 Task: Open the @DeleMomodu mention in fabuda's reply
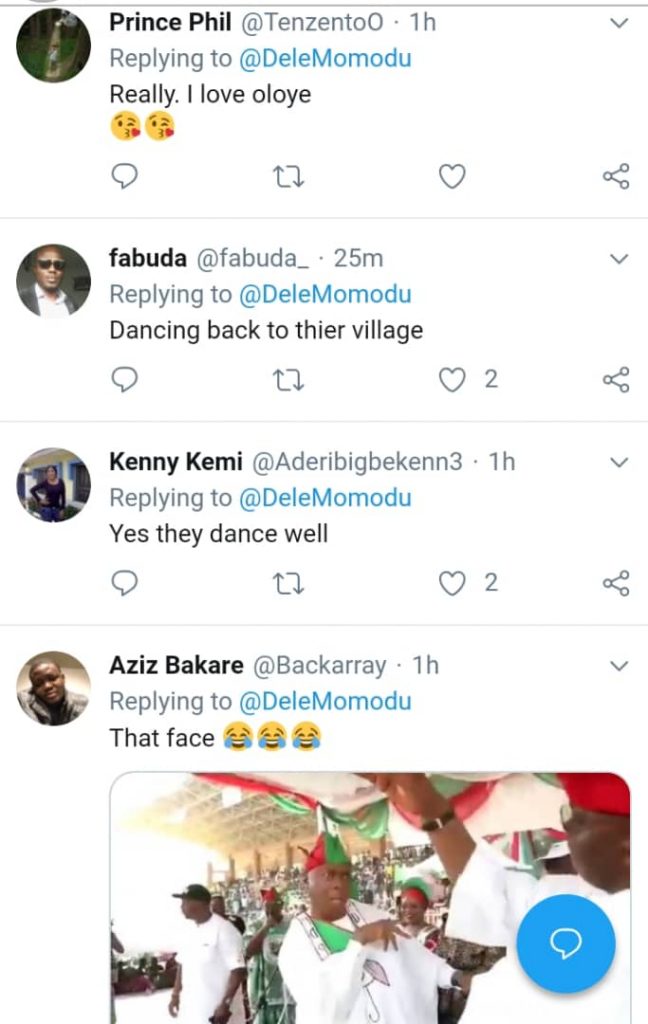pyautogui.click(x=326, y=295)
